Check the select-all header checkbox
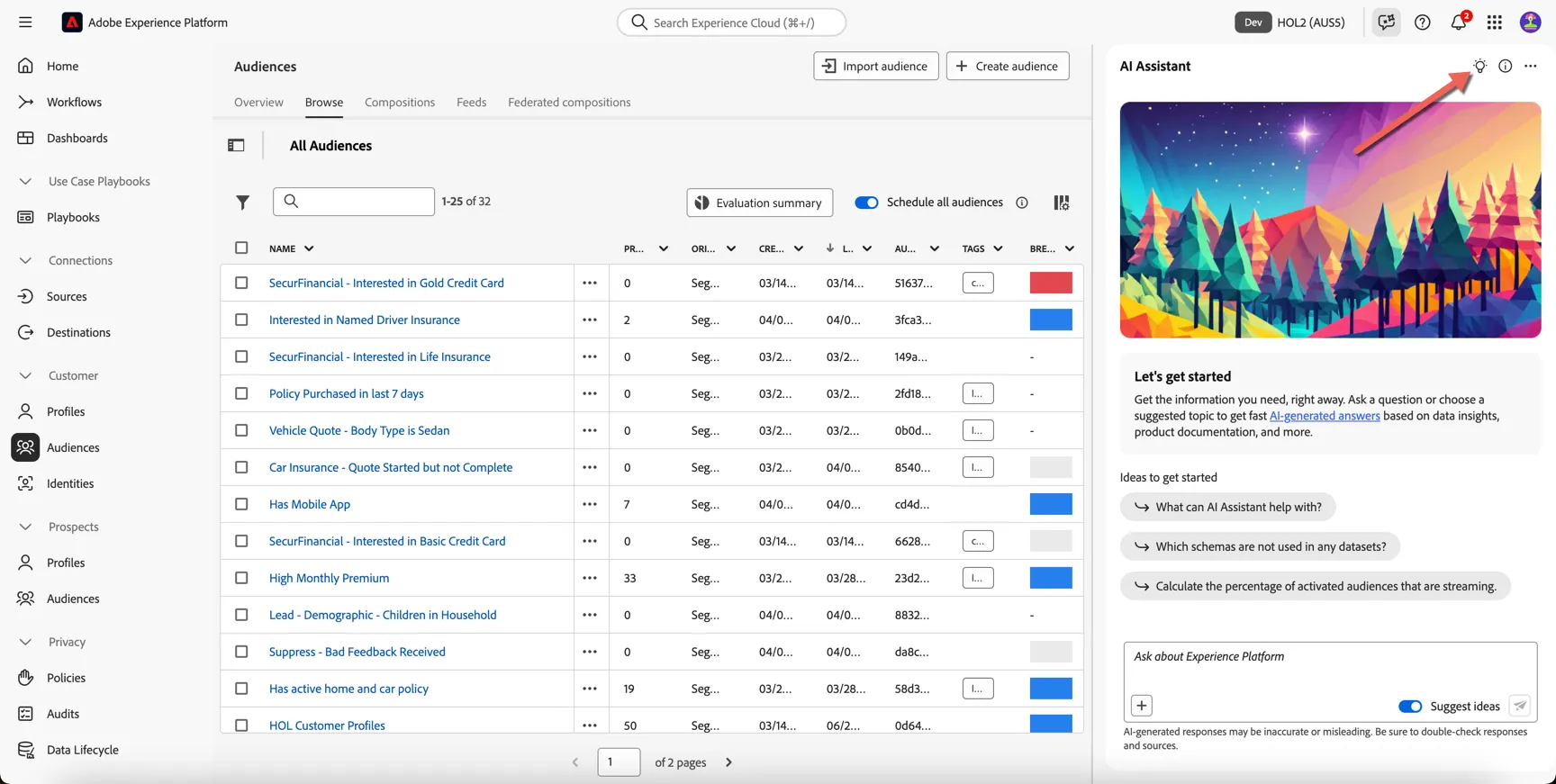Viewport: 1556px width, 784px height. (241, 248)
